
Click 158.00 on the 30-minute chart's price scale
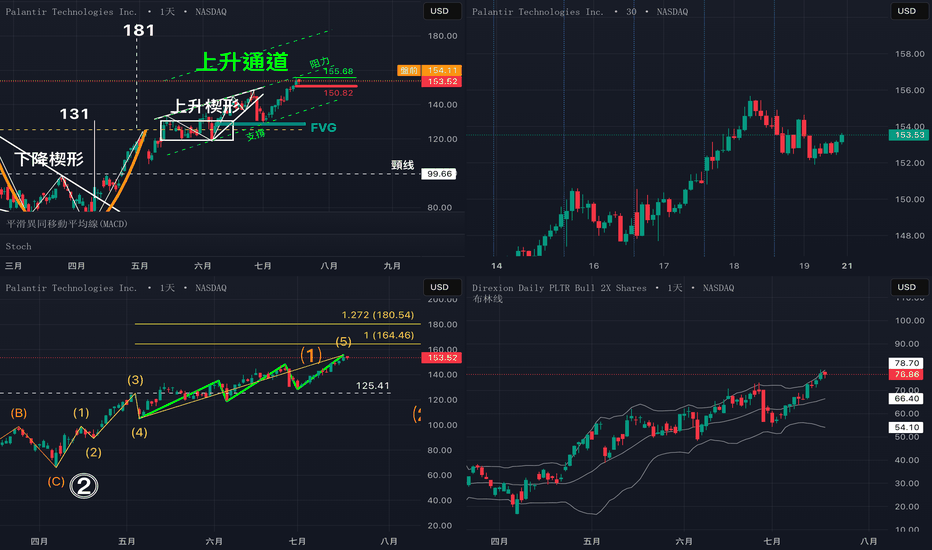910,54
